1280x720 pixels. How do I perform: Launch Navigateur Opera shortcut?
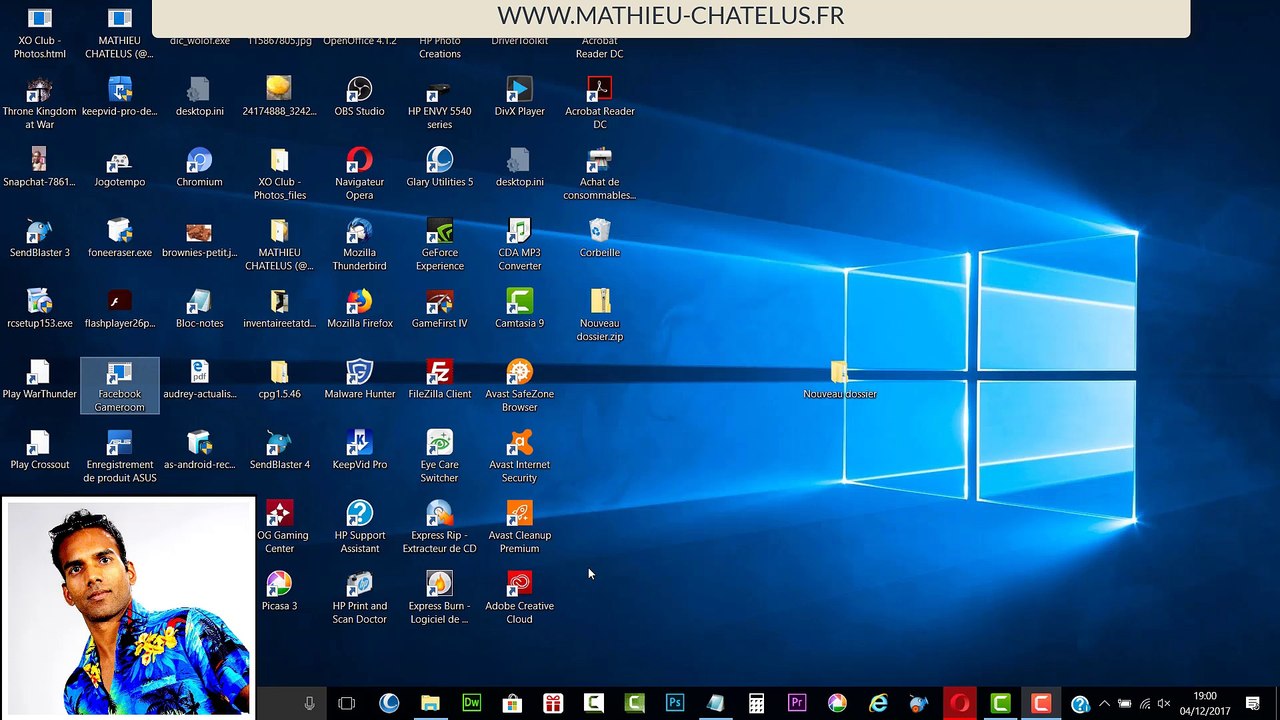359,174
